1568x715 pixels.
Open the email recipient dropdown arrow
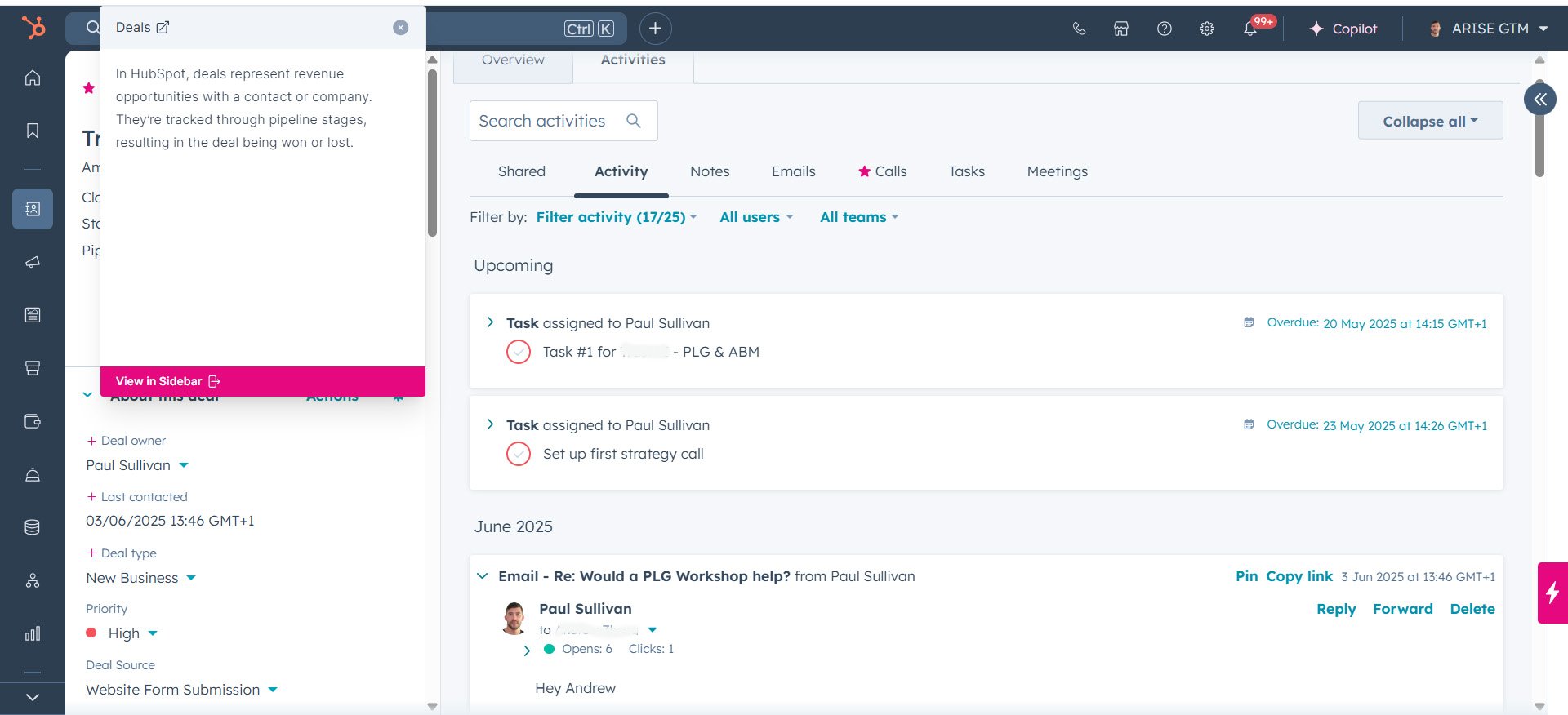click(653, 630)
